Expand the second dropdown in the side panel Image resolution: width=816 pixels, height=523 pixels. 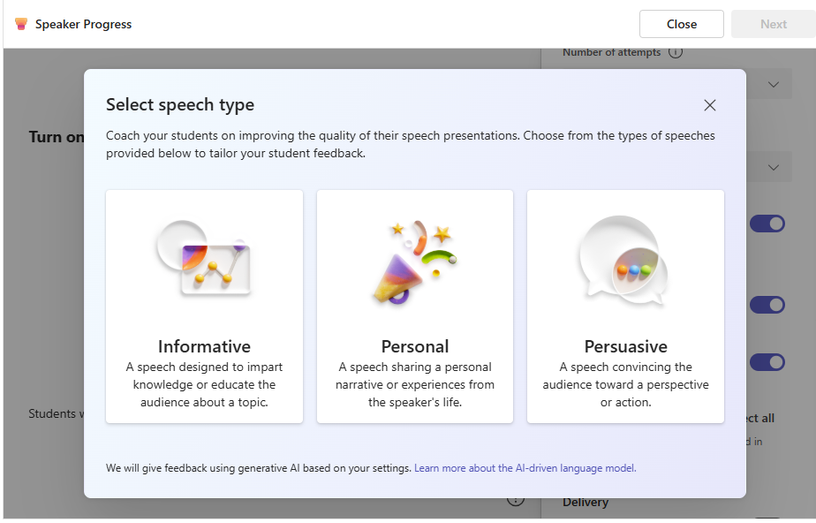773,167
